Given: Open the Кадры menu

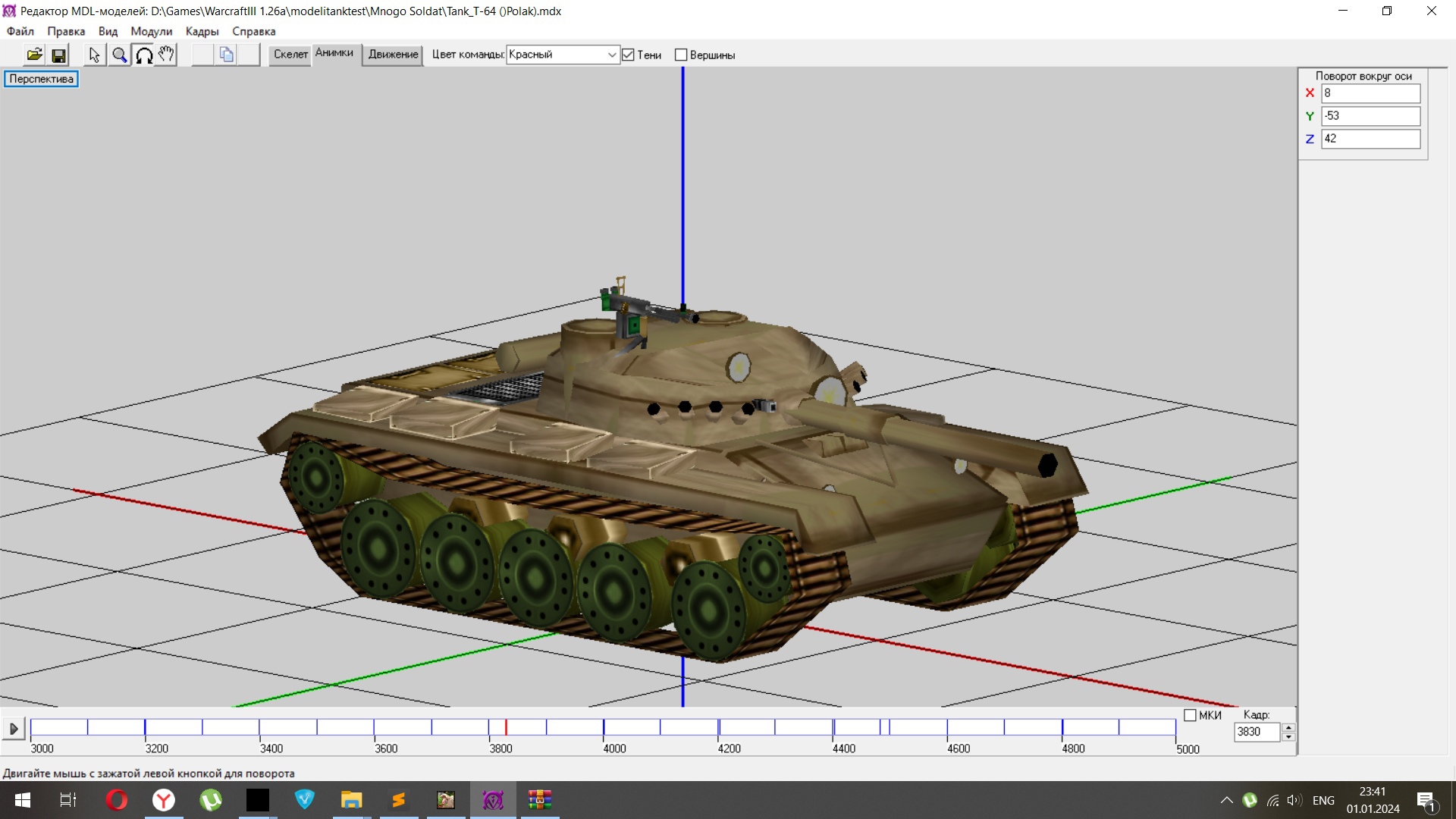Looking at the screenshot, I should 202,31.
